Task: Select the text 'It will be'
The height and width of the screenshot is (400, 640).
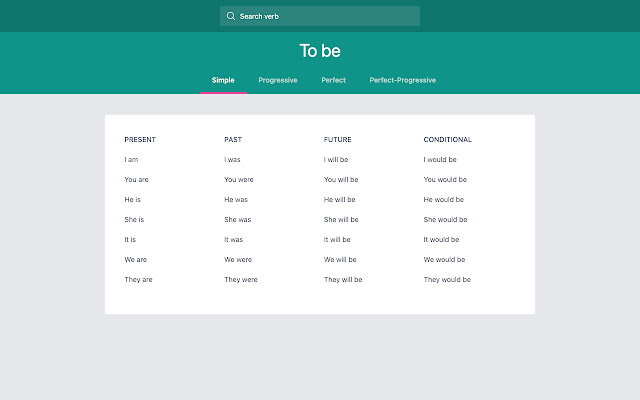Action: (337, 240)
